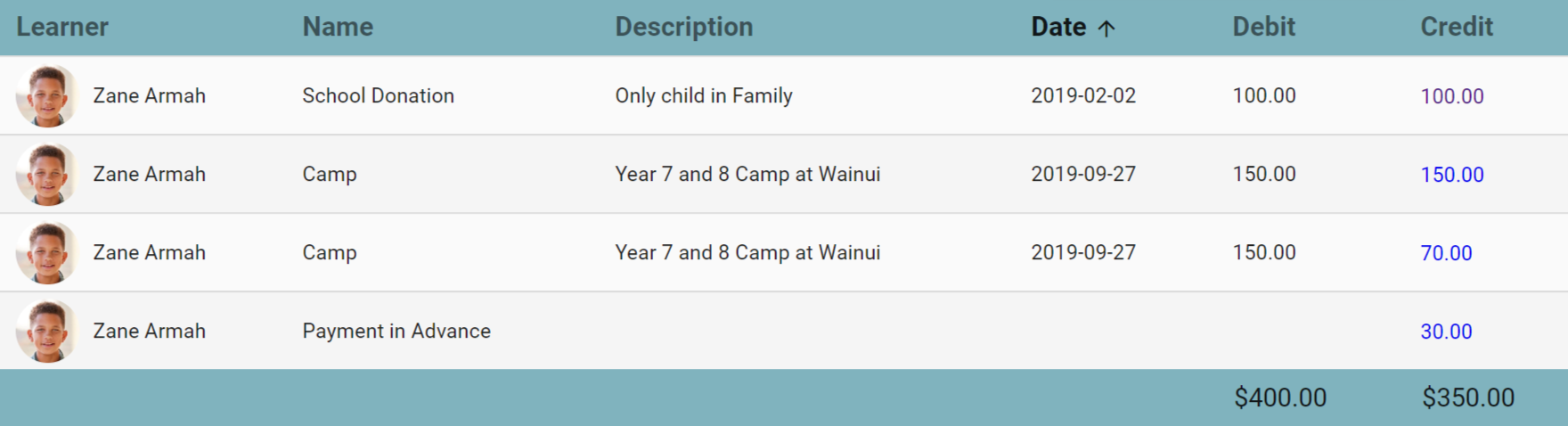
Task: Click the Date column header label
Action: coord(1058,27)
